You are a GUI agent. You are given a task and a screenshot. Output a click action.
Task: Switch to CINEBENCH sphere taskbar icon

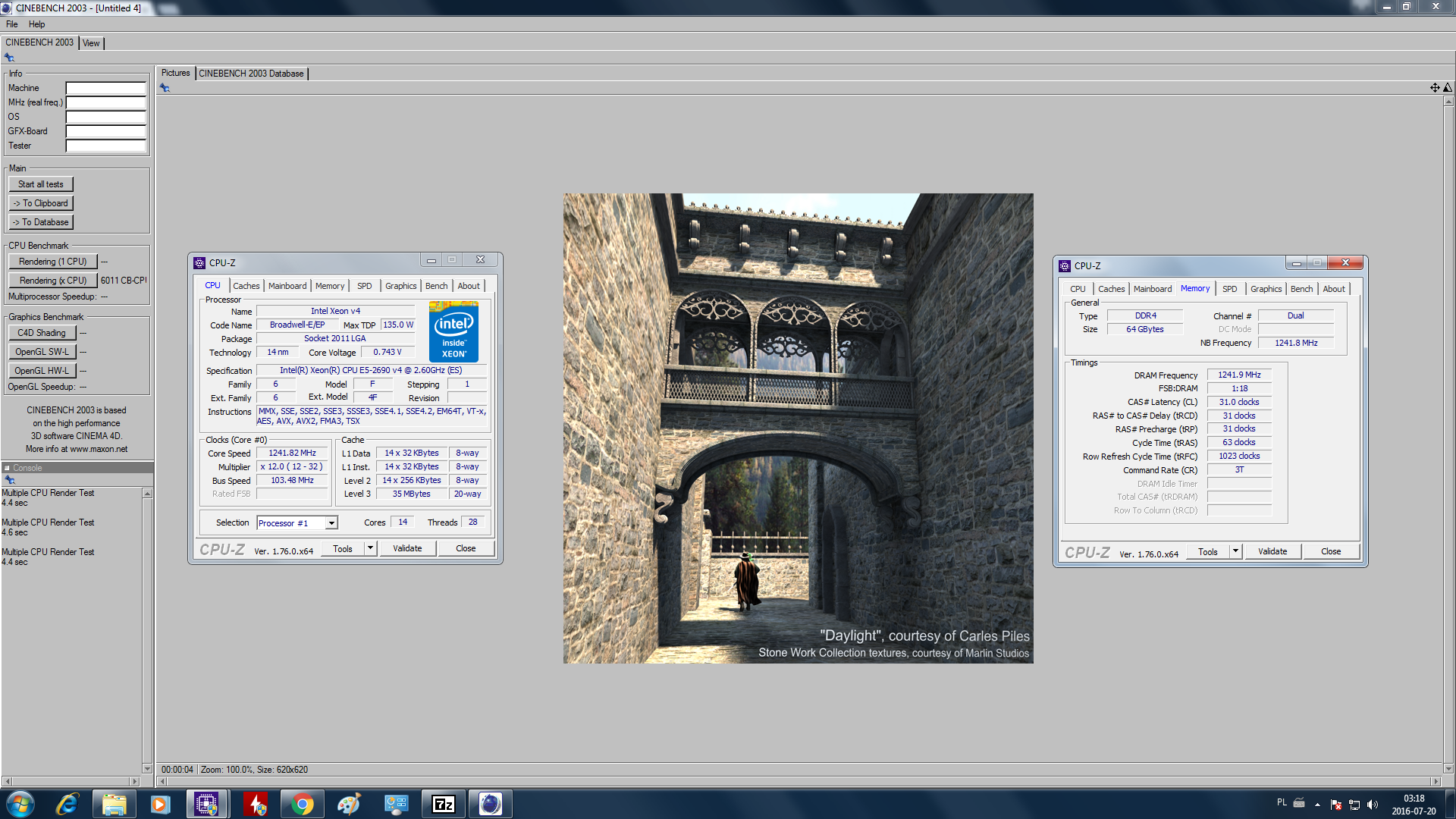pyautogui.click(x=491, y=804)
